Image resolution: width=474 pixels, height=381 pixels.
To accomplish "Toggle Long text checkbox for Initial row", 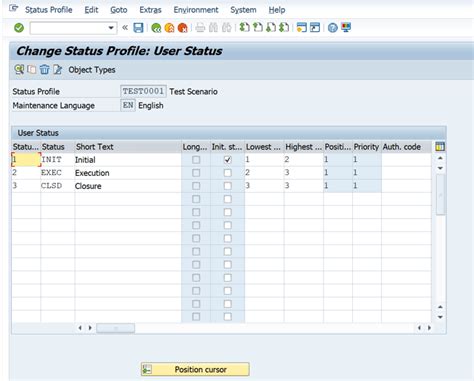I will coord(196,160).
